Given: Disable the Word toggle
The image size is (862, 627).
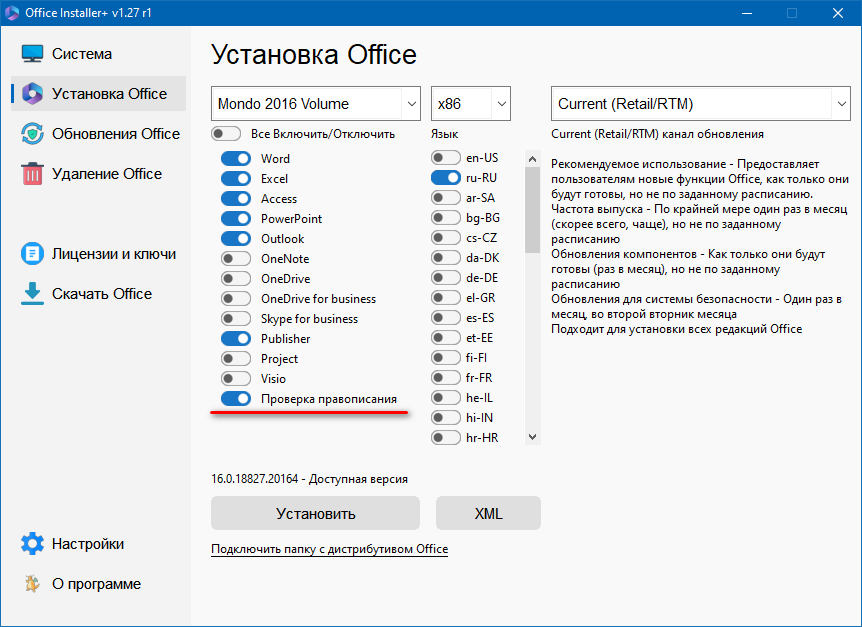Looking at the screenshot, I should point(236,159).
